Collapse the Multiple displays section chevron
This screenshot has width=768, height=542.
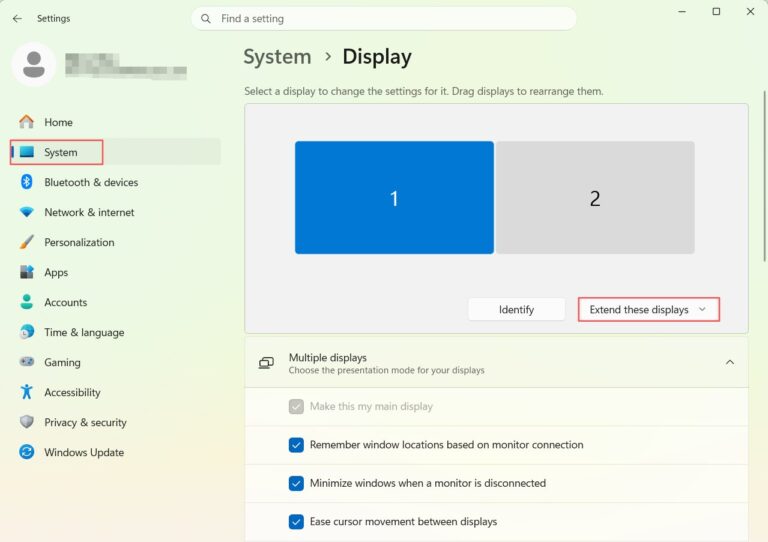pos(730,362)
